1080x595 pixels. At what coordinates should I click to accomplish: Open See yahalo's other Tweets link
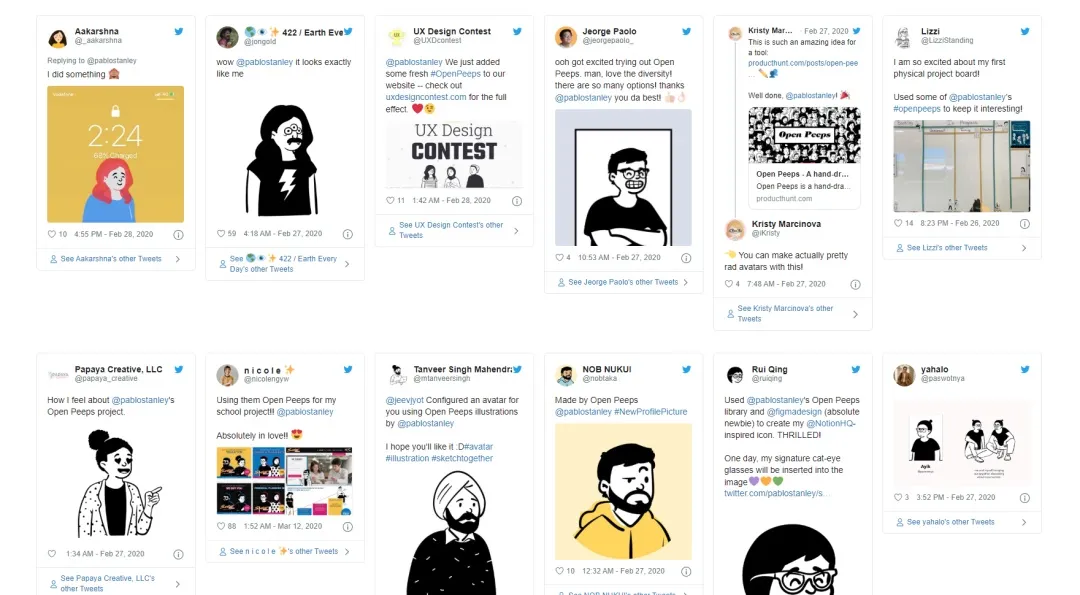[951, 522]
